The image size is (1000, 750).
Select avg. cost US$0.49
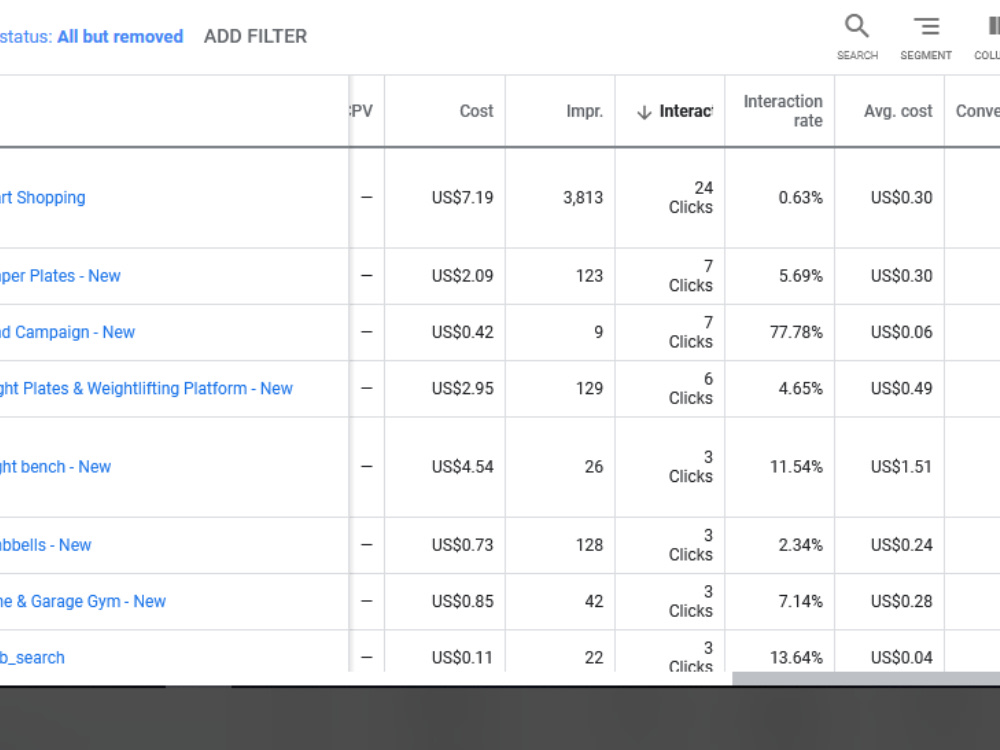[902, 388]
